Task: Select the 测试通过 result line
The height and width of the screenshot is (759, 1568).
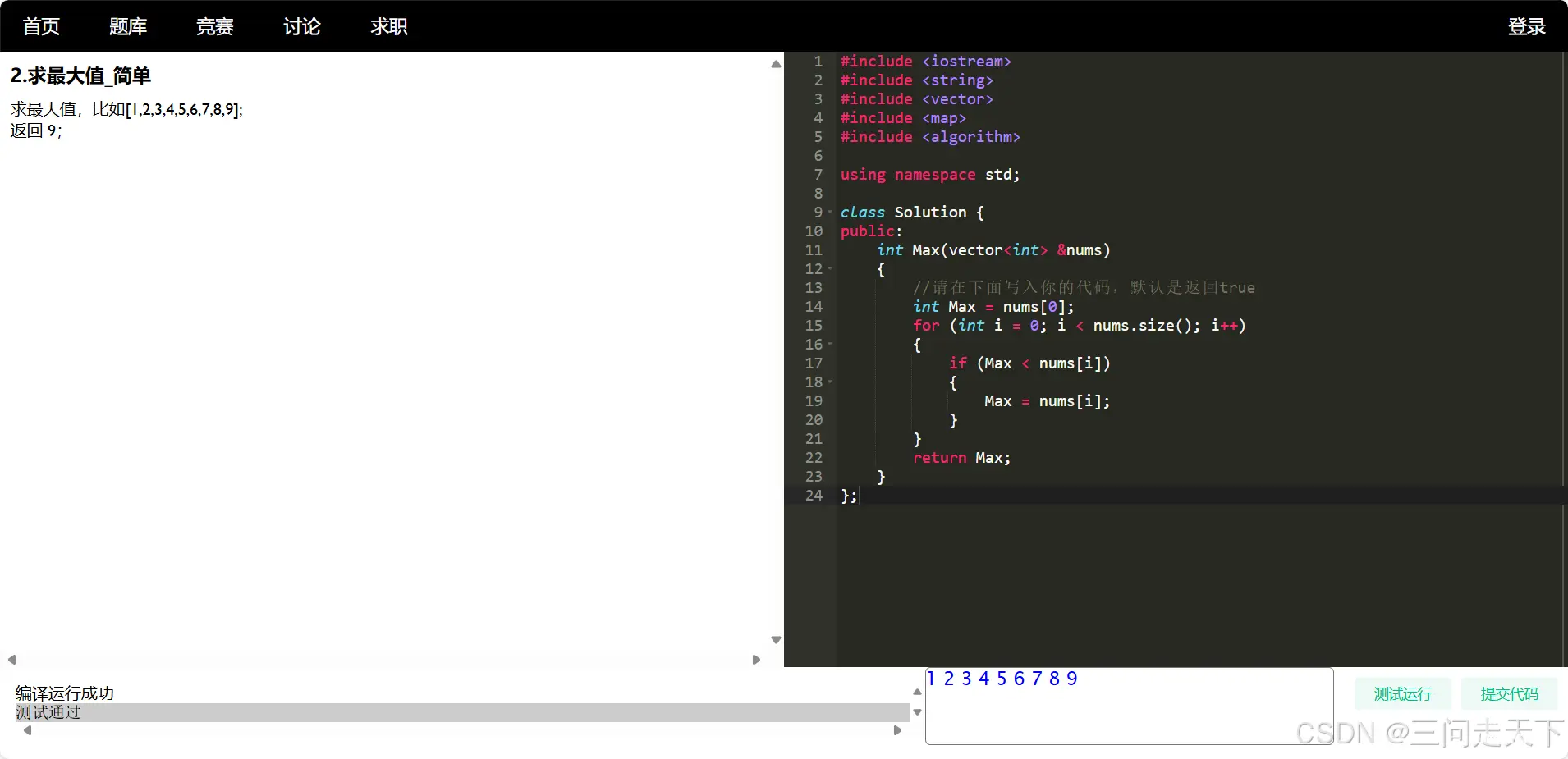Action: coord(462,712)
